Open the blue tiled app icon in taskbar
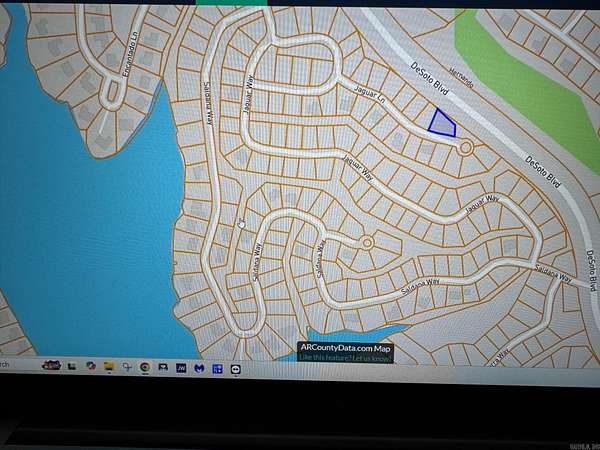 217,368
